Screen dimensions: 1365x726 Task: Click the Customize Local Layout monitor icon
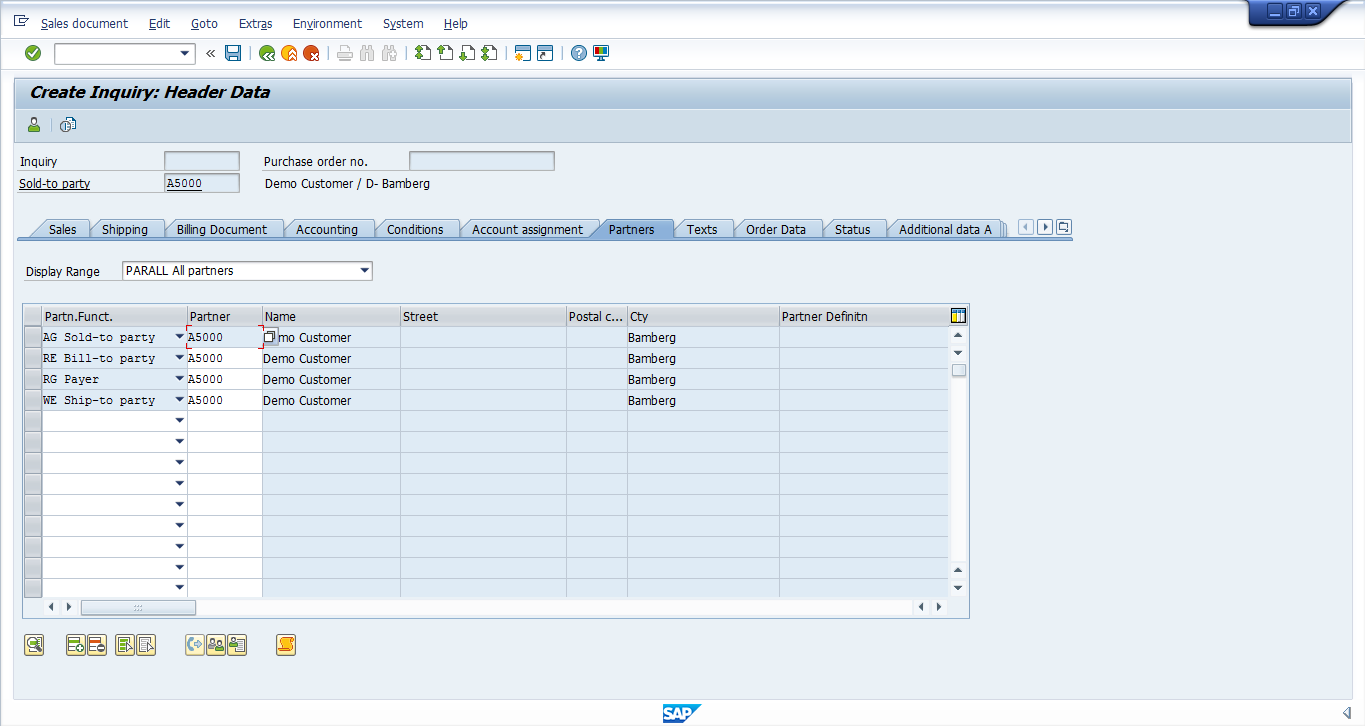pos(601,53)
